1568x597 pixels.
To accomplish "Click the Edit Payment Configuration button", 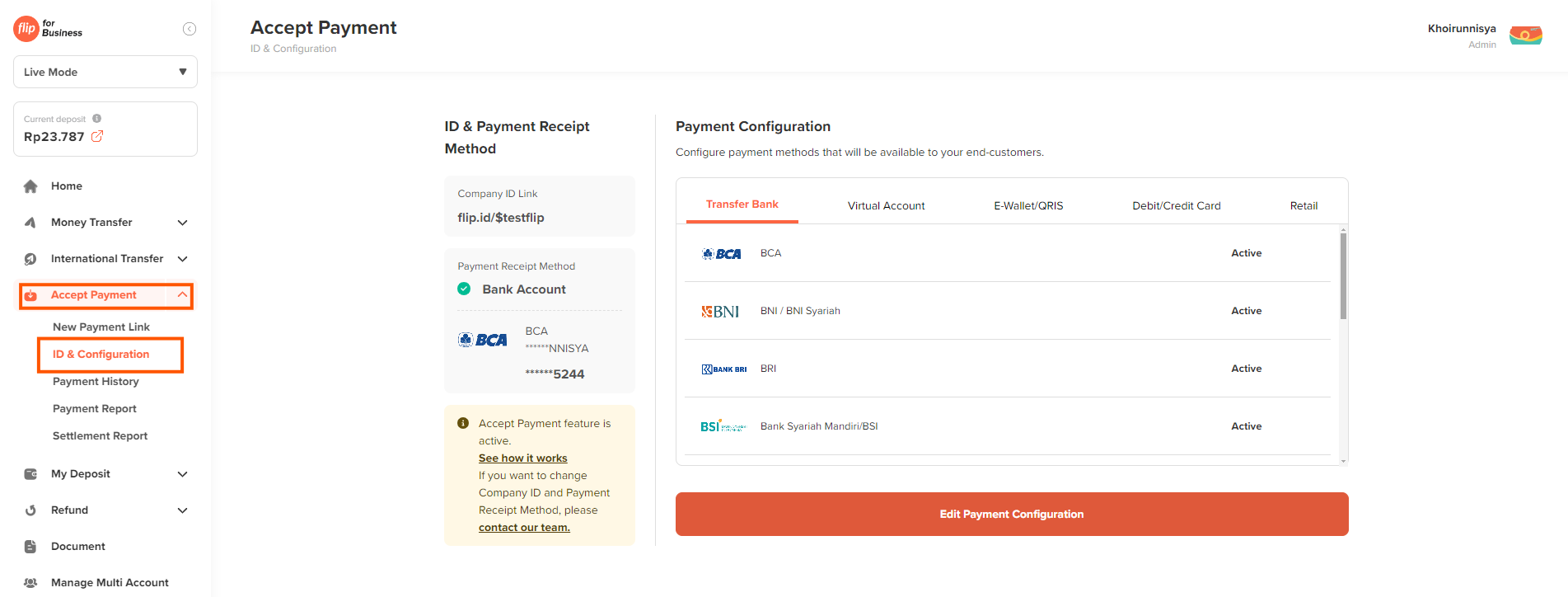I will click(x=1011, y=514).
